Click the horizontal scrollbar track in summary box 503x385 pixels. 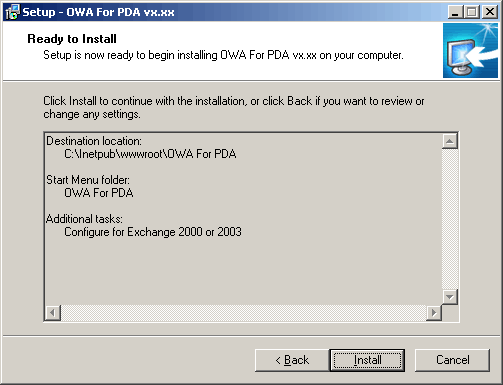point(243,313)
